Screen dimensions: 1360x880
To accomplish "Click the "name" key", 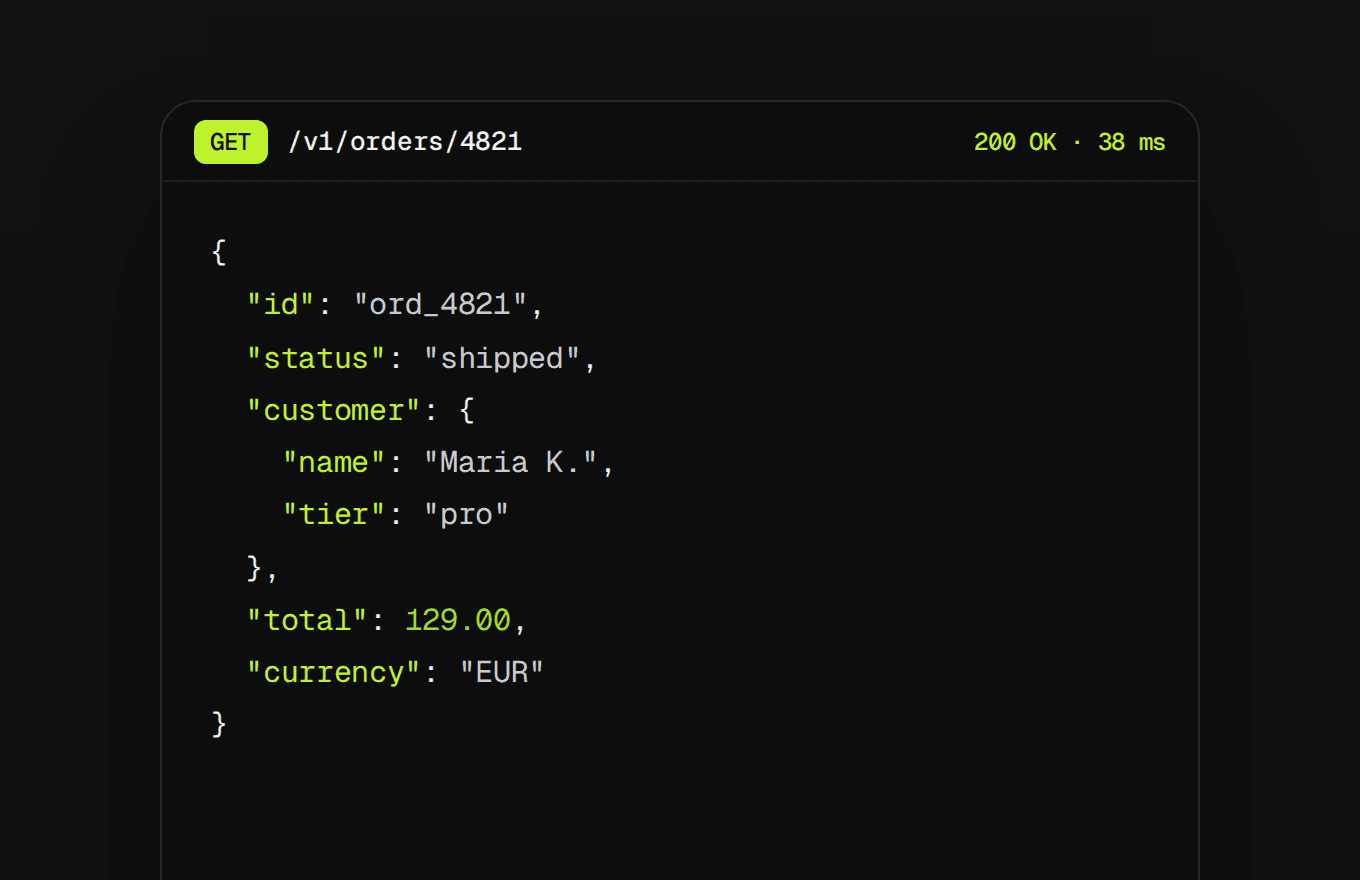I will [335, 462].
